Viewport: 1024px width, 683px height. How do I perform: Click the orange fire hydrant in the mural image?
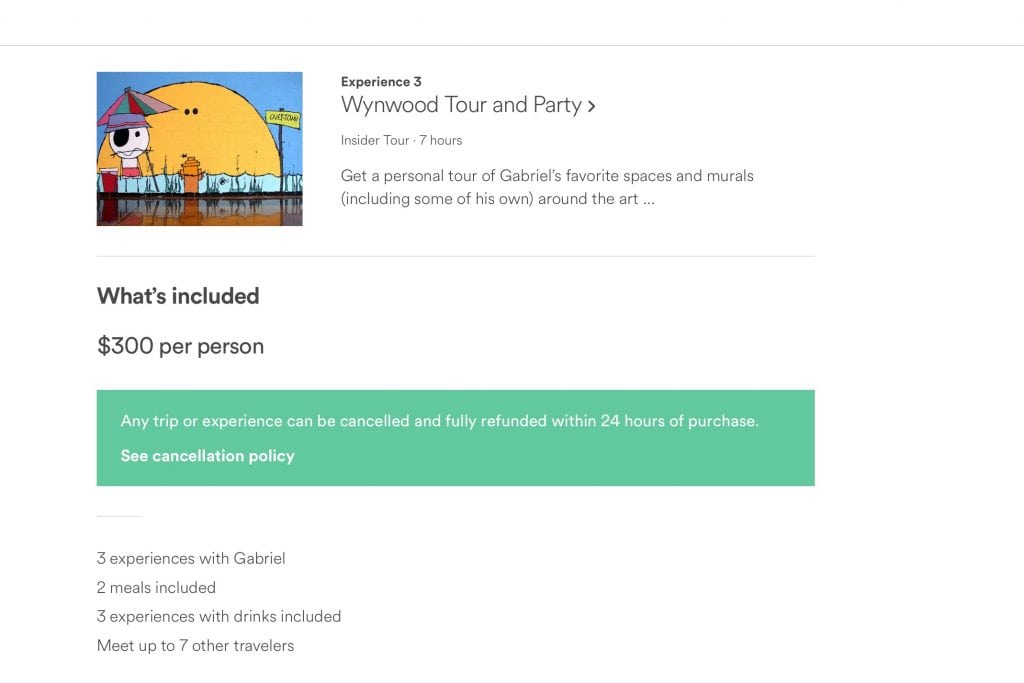[x=191, y=174]
